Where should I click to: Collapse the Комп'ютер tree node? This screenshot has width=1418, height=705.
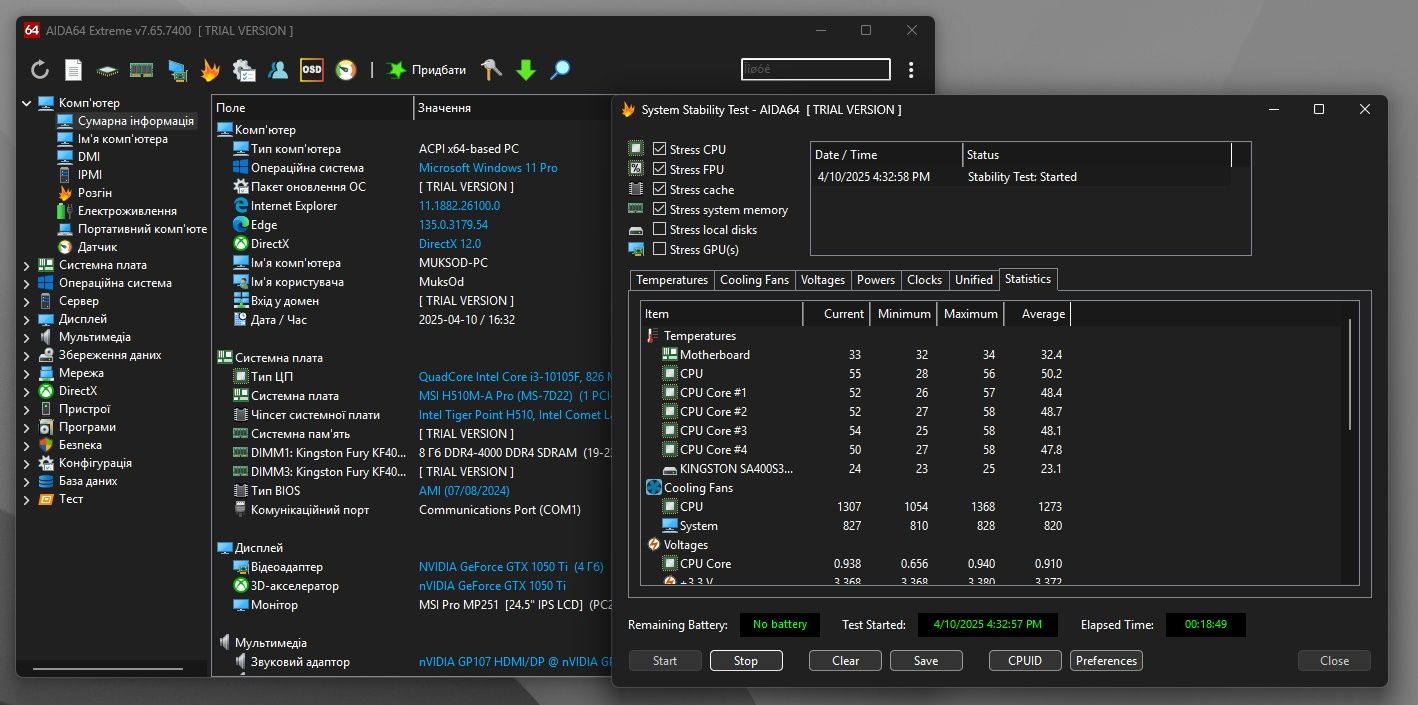[x=27, y=103]
